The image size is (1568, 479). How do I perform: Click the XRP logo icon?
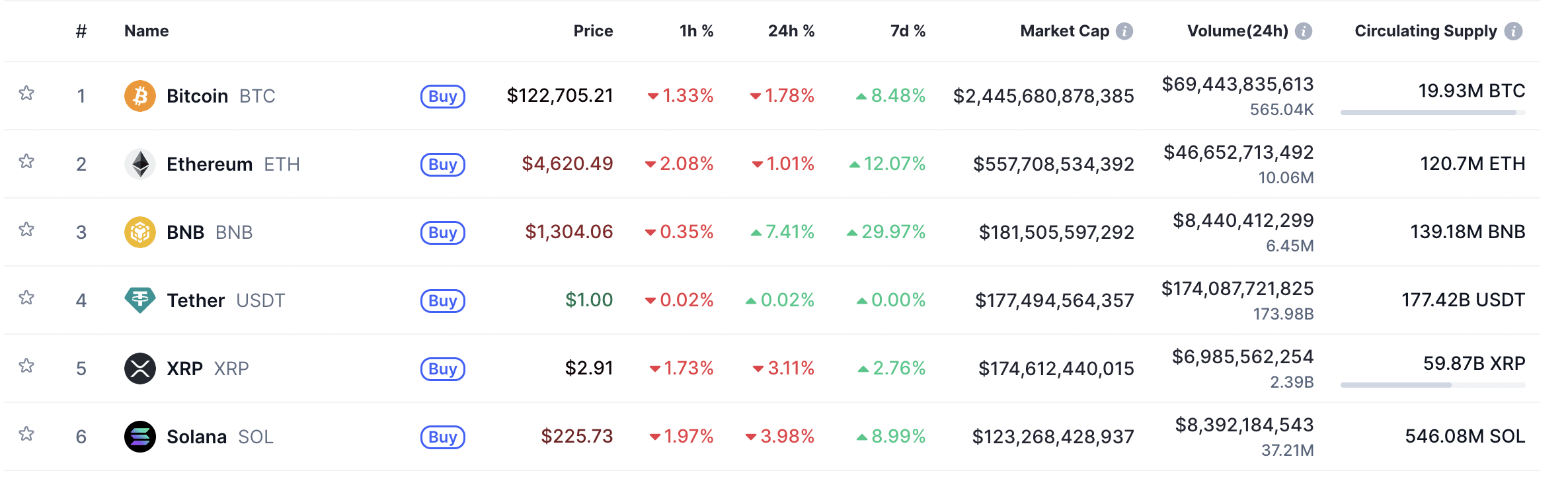[140, 369]
